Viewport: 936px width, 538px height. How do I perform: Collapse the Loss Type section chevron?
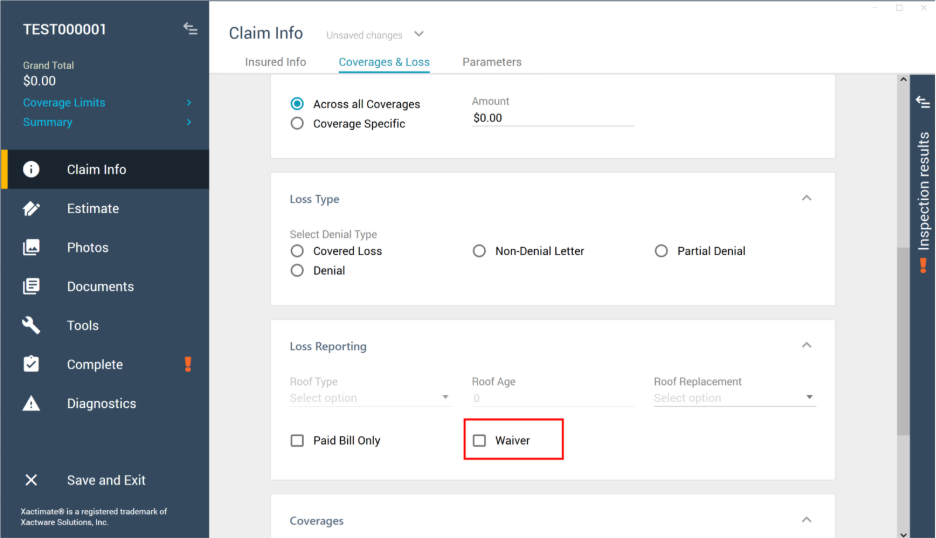(x=807, y=198)
